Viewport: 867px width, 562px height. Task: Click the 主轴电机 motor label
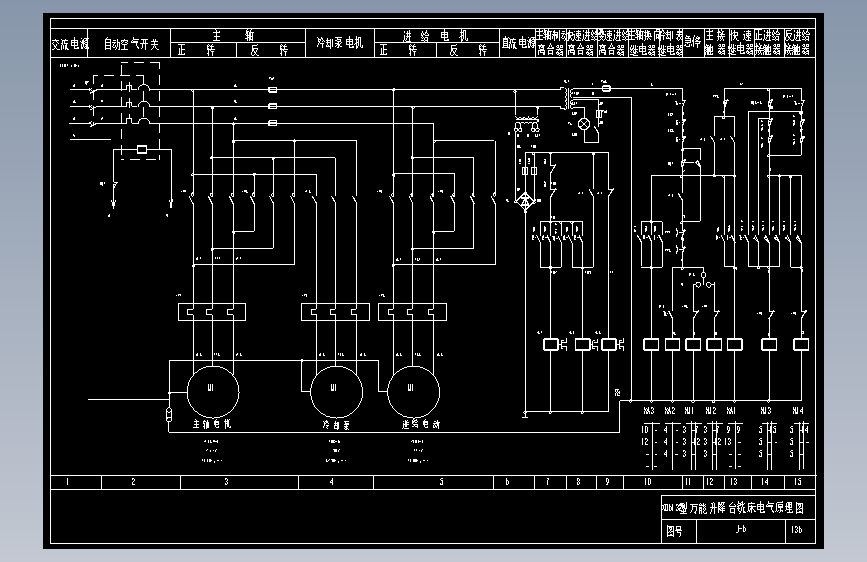click(212, 424)
